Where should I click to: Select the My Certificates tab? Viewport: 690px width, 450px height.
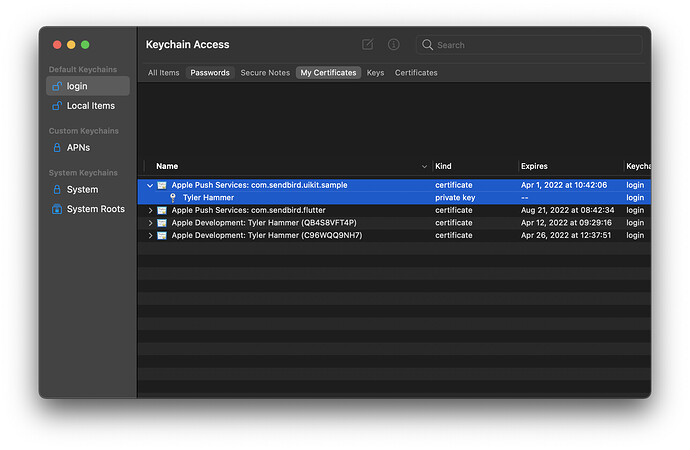[328, 73]
